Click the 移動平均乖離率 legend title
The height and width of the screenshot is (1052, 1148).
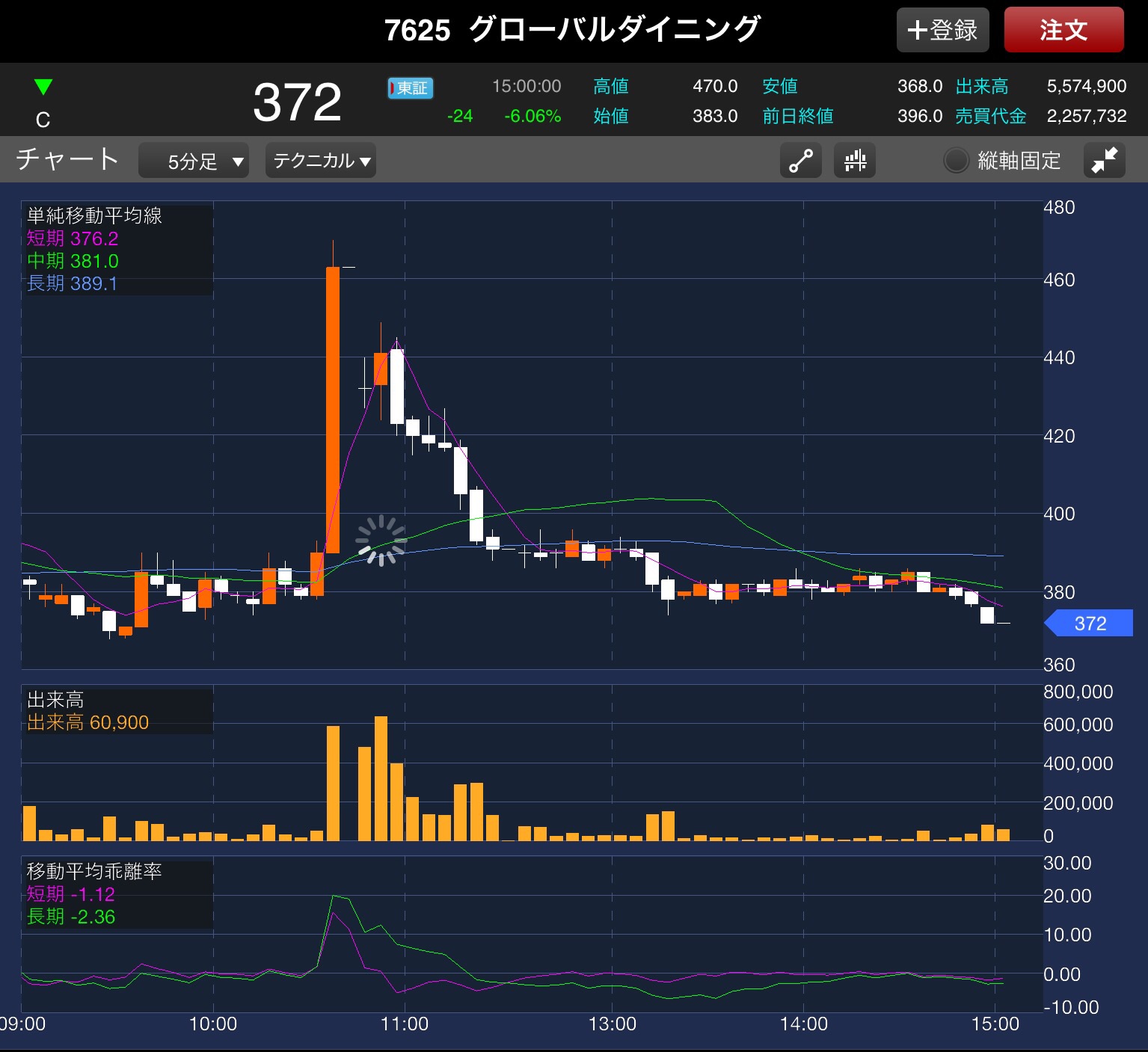pos(94,872)
